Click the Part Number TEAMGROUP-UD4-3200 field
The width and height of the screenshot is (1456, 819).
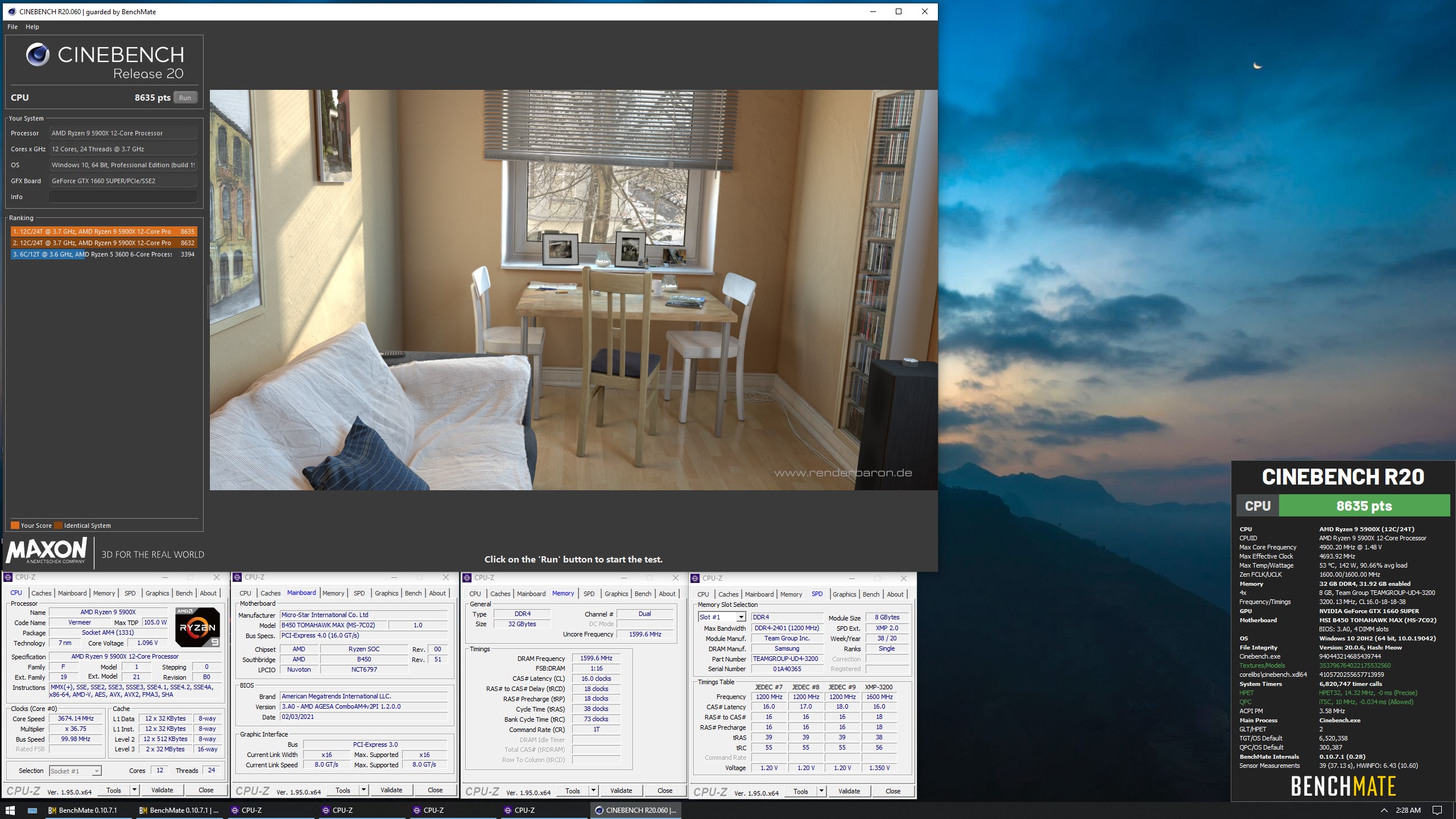tap(786, 659)
